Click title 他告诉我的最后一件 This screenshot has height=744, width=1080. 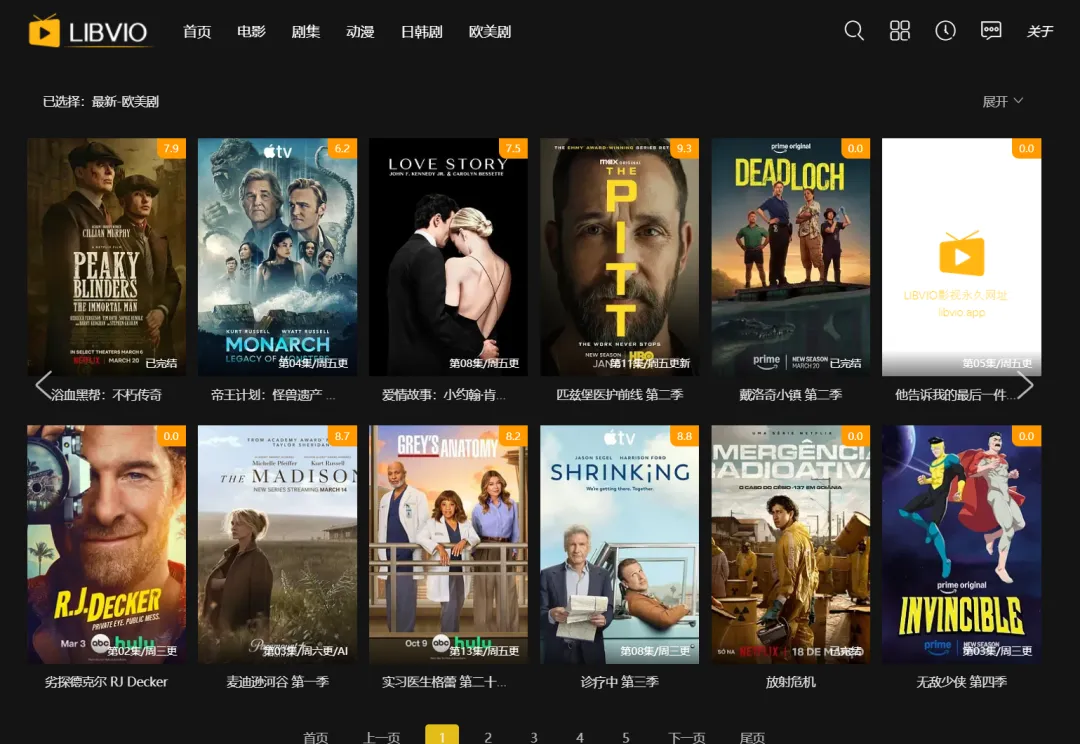pyautogui.click(x=955, y=395)
